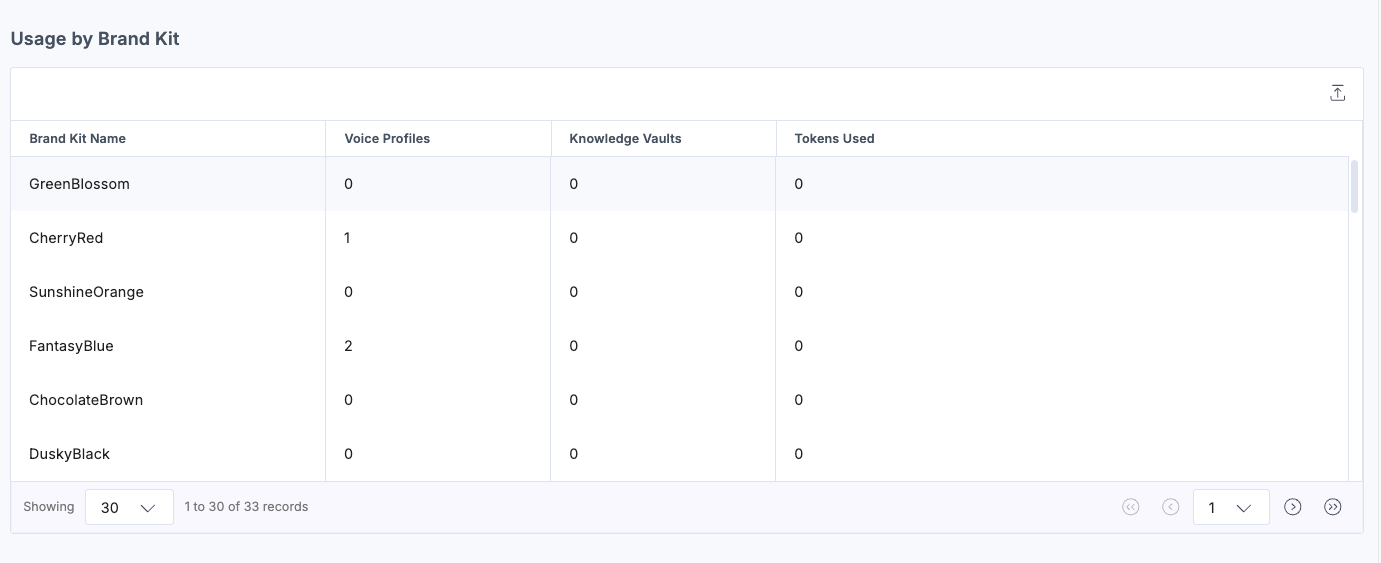
Task: Click the export icon above the table
Action: point(1337,93)
